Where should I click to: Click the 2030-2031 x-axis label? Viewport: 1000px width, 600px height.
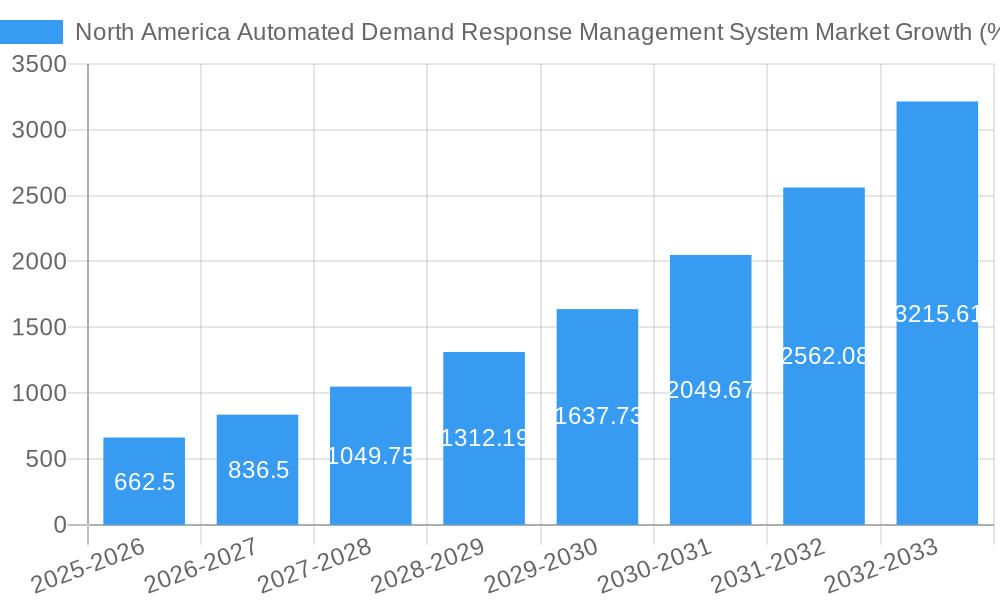pos(655,565)
